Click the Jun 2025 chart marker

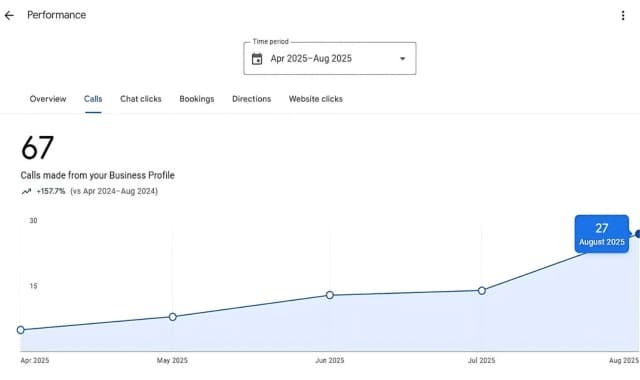point(330,295)
